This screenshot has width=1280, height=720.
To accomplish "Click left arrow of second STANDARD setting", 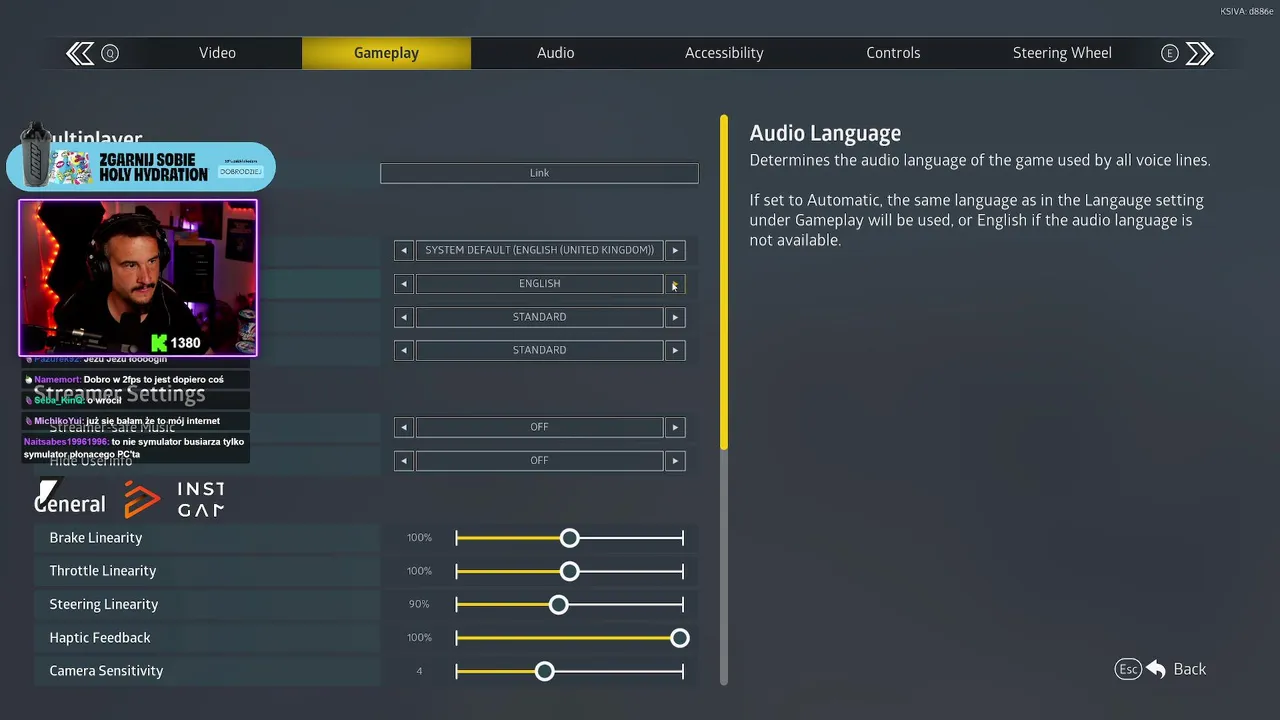I will [404, 350].
